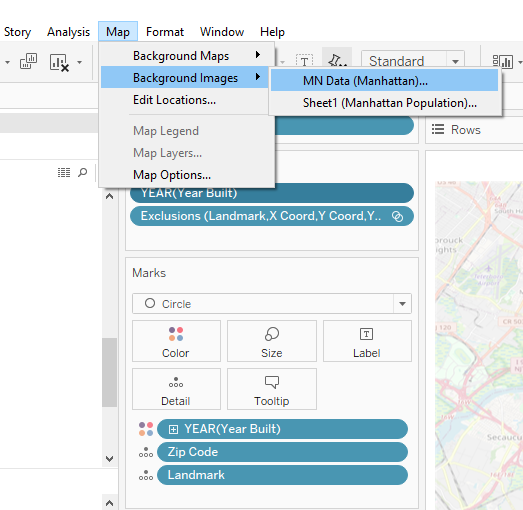Click the magnifier search icon

click(82, 172)
